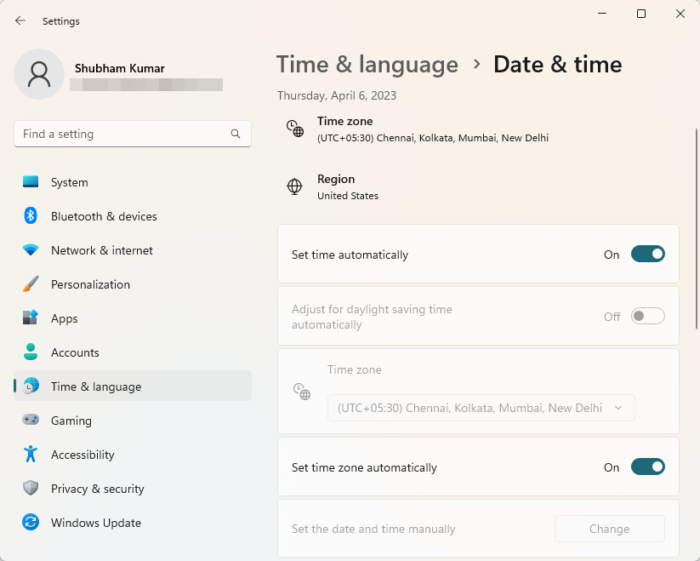700x561 pixels.
Task: Click the Find a setting search box
Action: coord(120,134)
